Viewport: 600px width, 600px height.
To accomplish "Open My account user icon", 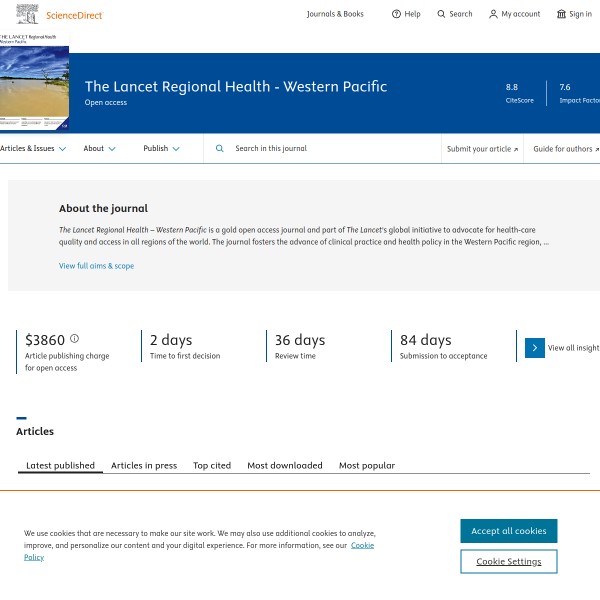I will coord(493,14).
